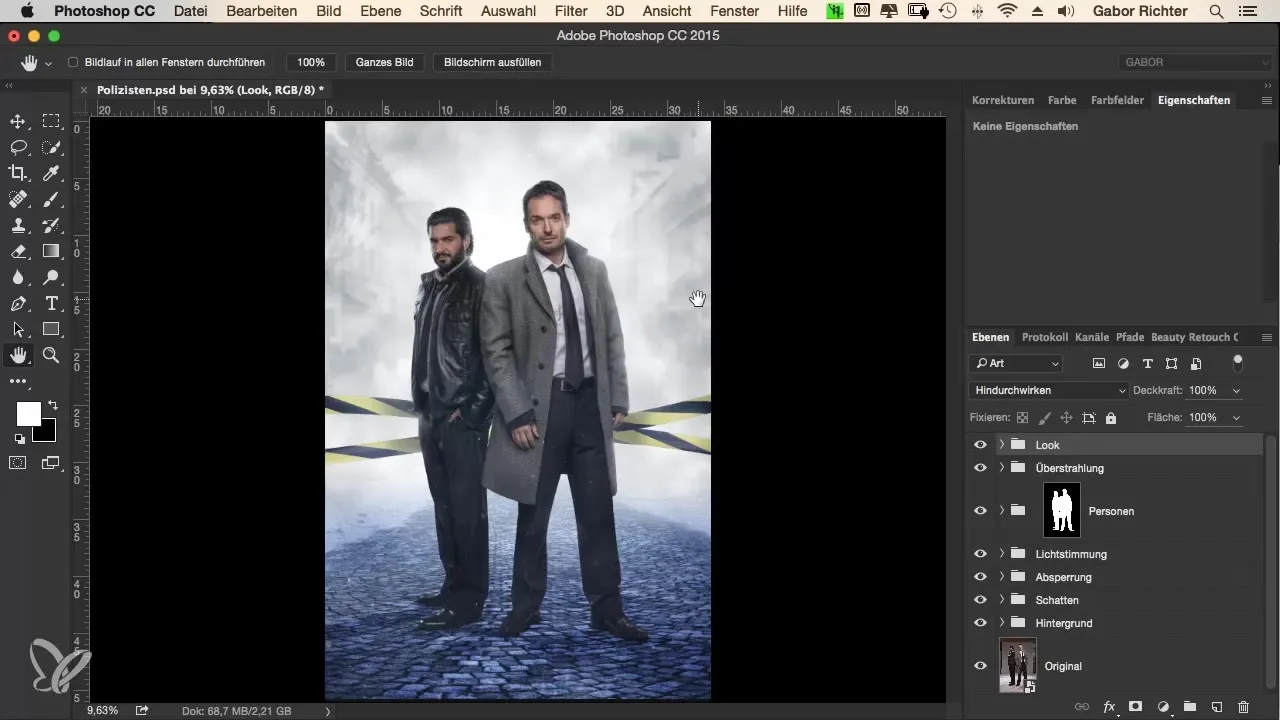
Task: Create a new layer
Action: tap(1217, 706)
